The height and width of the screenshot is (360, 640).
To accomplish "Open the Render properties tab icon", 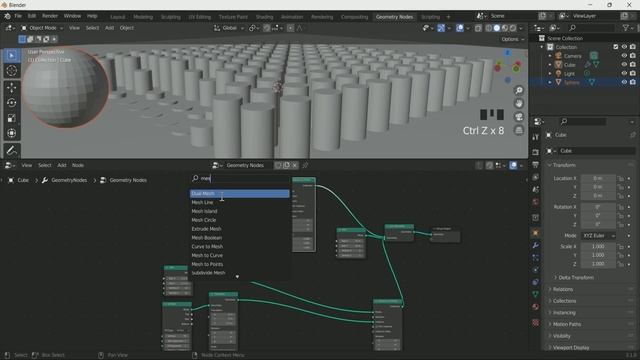I will (x=536, y=152).
